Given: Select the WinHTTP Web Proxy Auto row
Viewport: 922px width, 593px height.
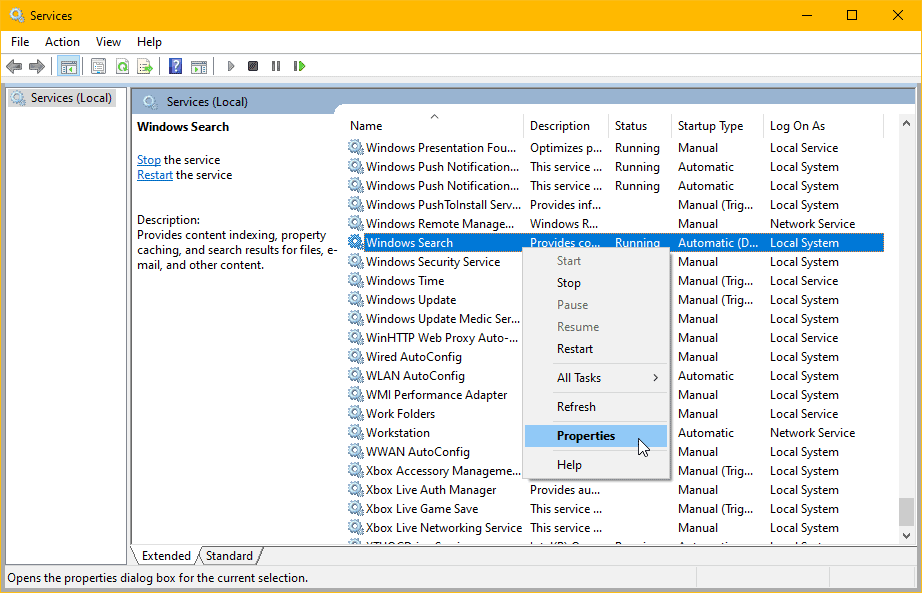Looking at the screenshot, I should 615,338.
